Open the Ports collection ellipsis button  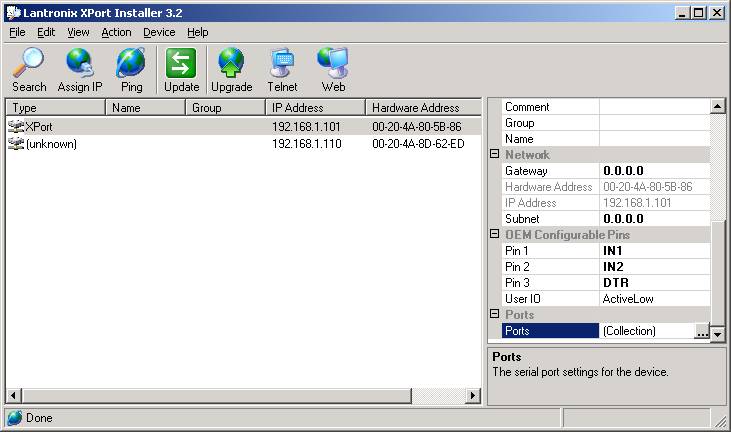click(x=702, y=331)
